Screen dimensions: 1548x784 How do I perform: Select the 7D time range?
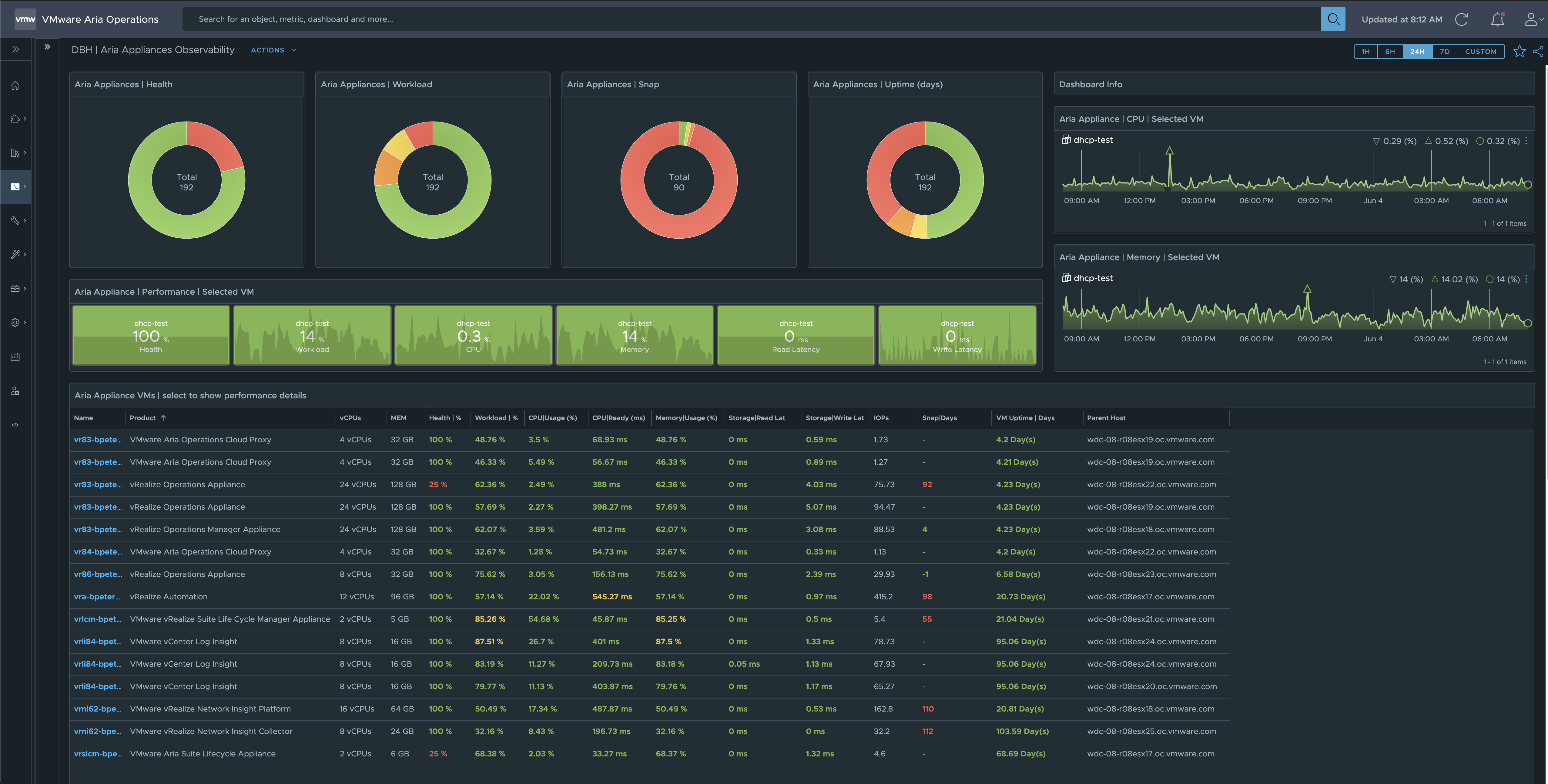click(1445, 52)
